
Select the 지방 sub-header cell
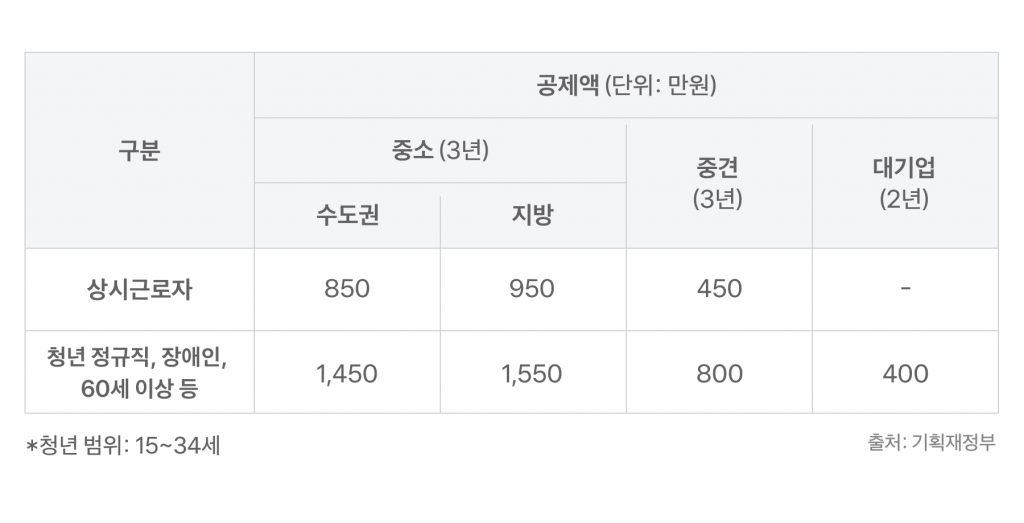(532, 216)
